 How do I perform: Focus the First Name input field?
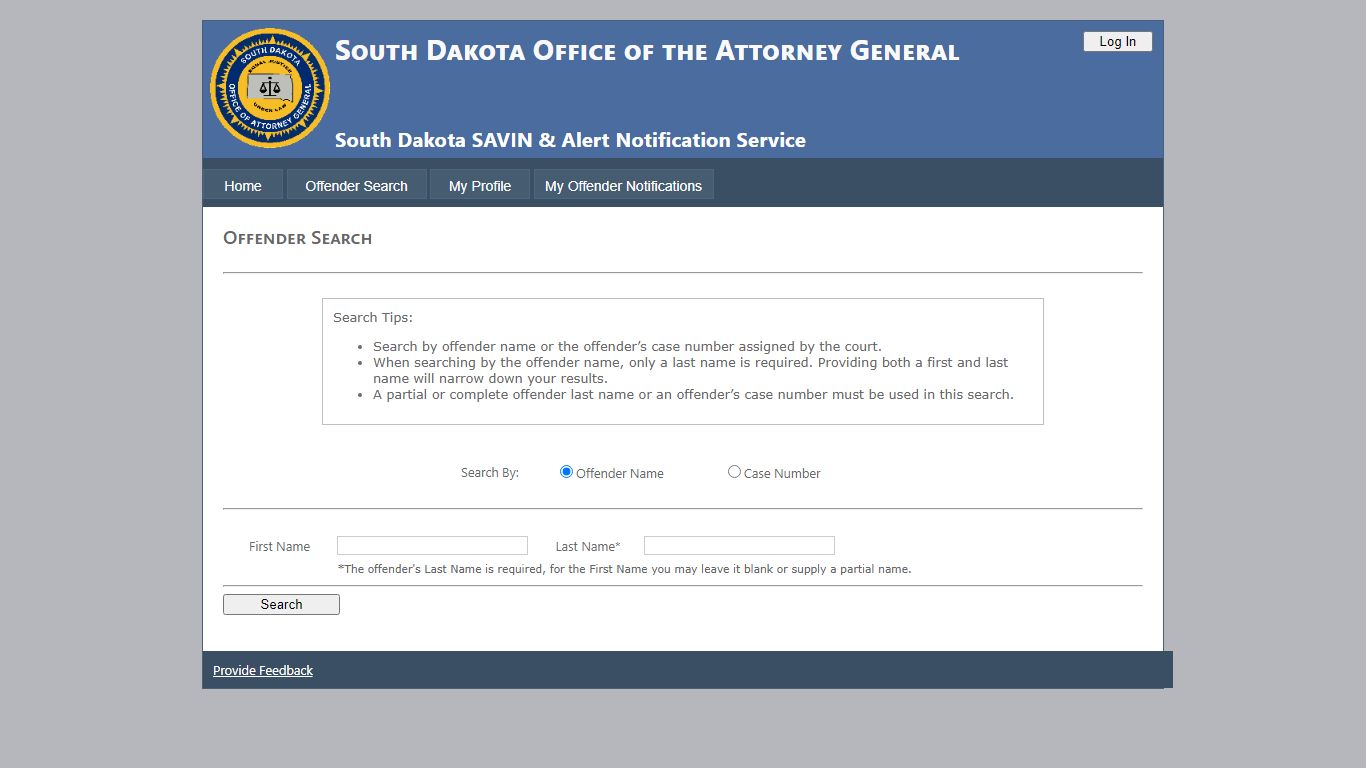tap(432, 546)
